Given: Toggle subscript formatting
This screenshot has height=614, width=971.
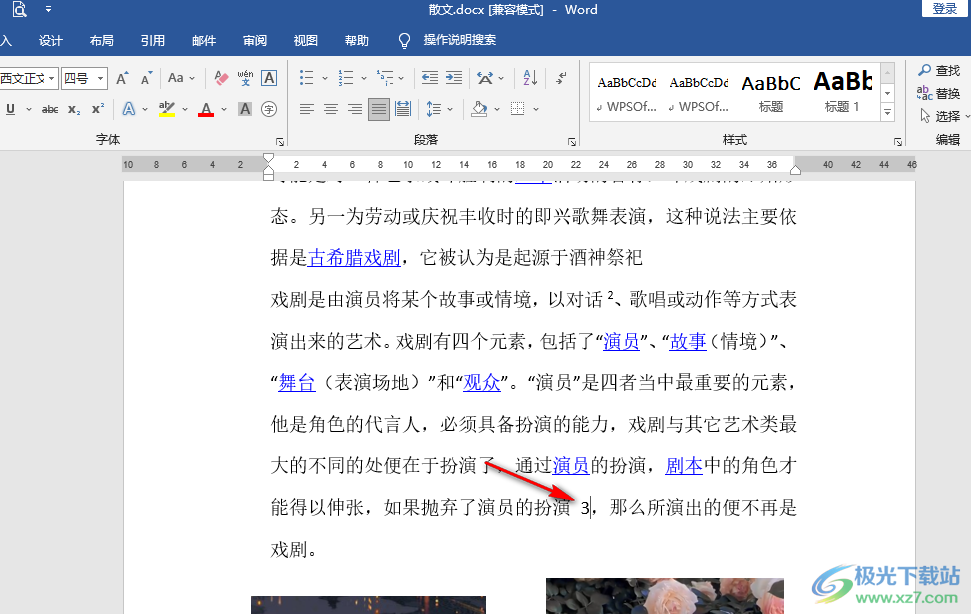Looking at the screenshot, I should (x=75, y=109).
